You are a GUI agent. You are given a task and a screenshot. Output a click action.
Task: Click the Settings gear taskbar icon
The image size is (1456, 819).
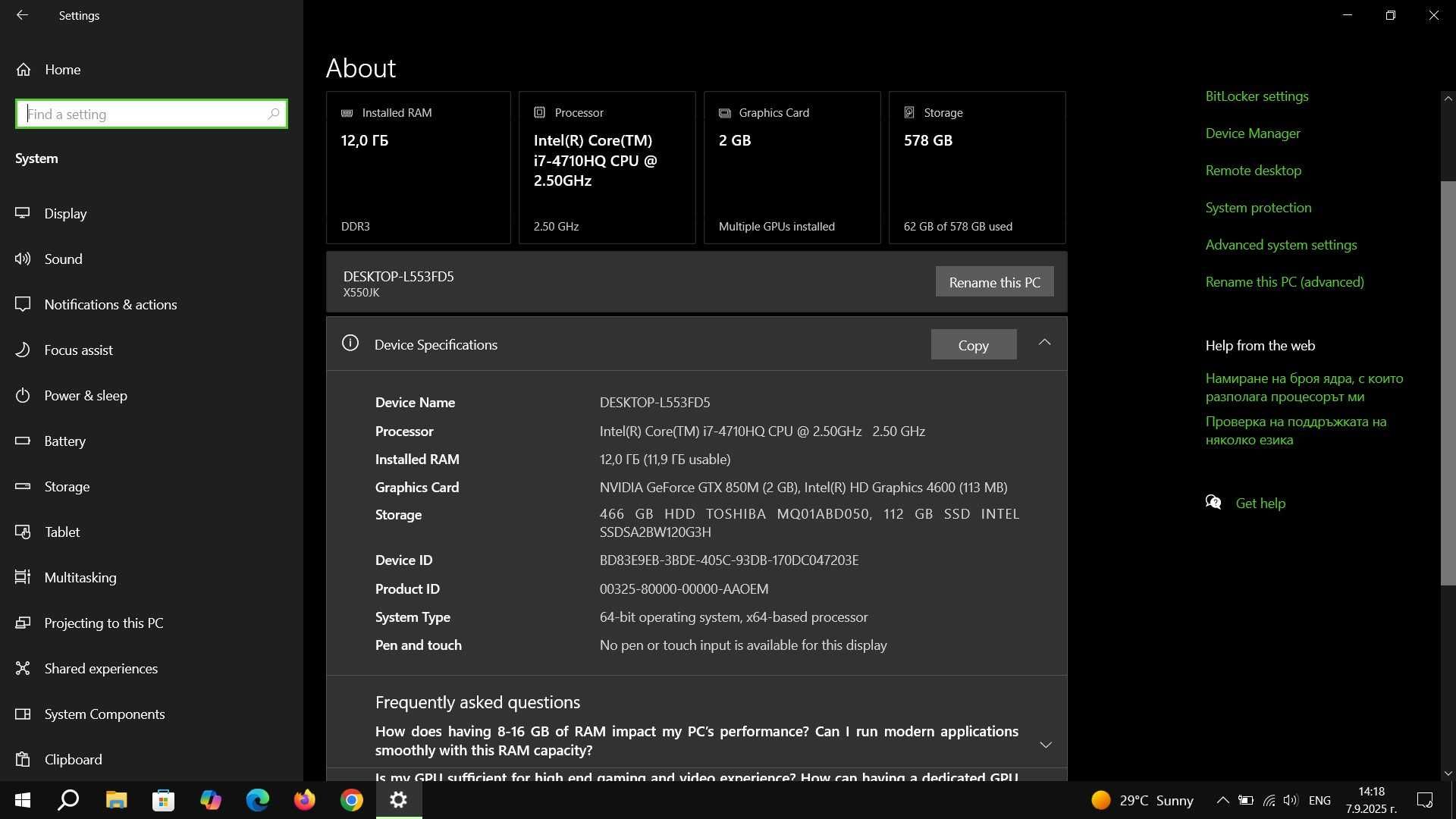pyautogui.click(x=399, y=800)
